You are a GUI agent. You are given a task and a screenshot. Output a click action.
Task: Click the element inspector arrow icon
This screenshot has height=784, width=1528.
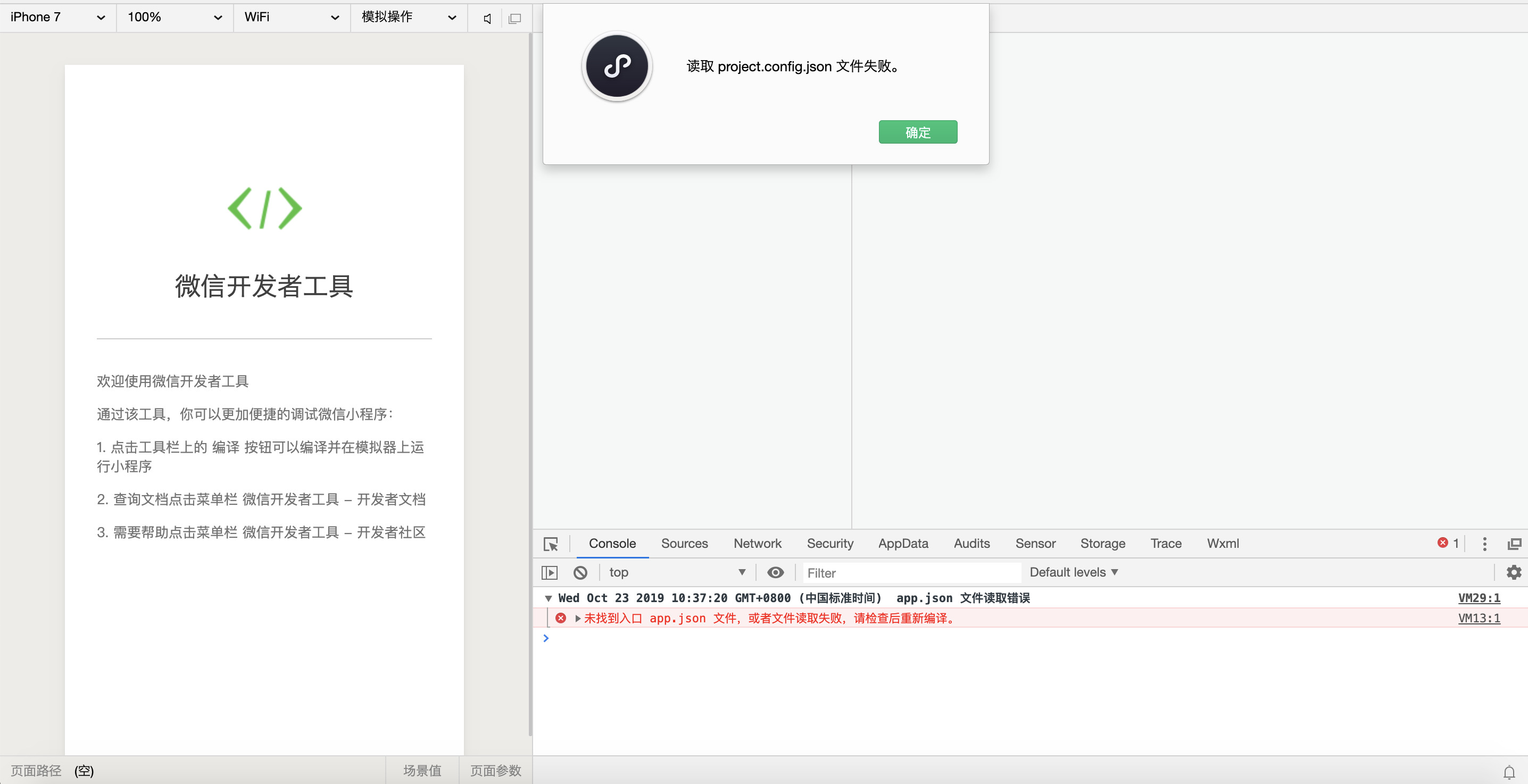point(551,544)
